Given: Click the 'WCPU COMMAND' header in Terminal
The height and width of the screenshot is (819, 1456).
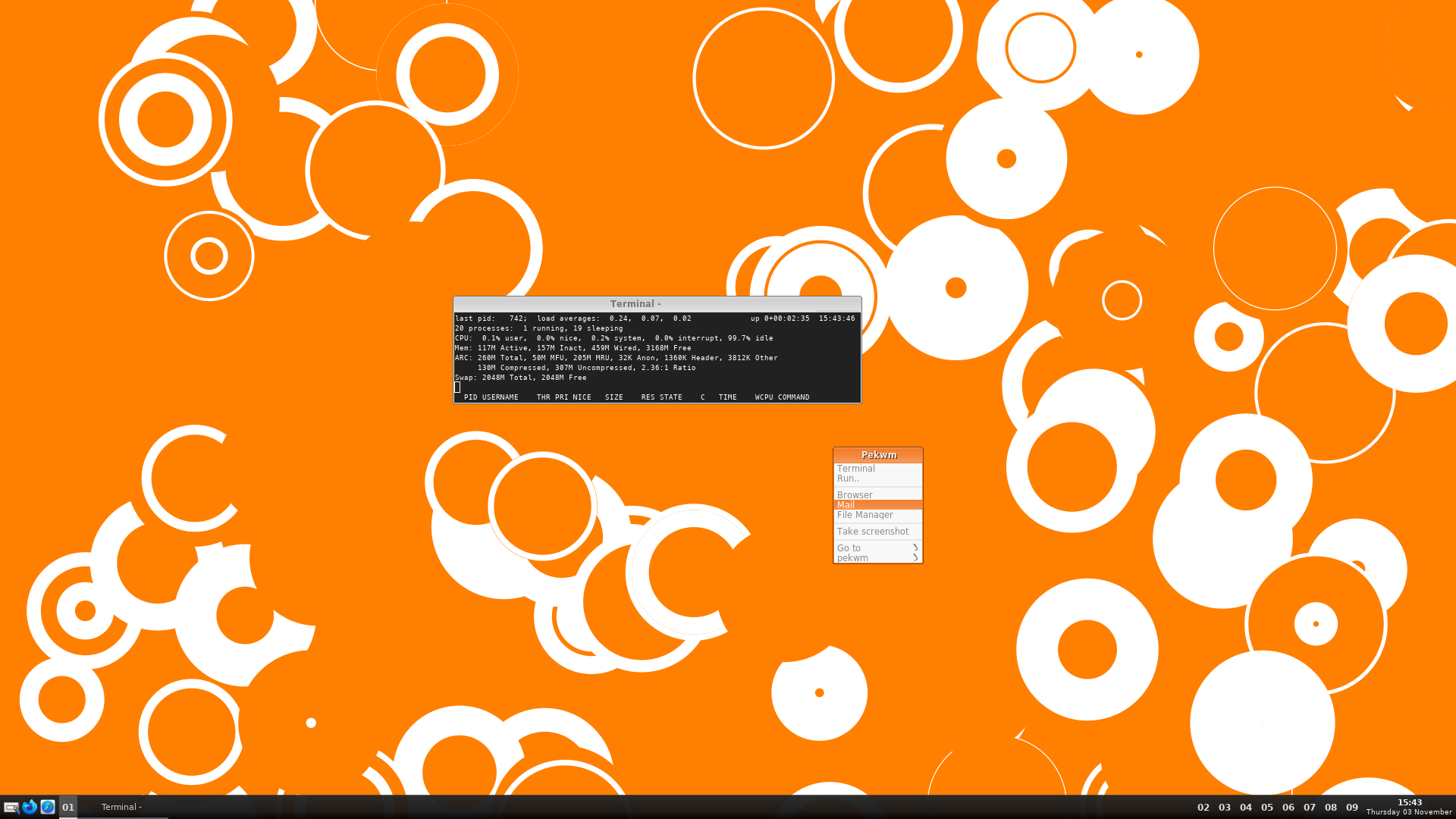Looking at the screenshot, I should click(782, 397).
